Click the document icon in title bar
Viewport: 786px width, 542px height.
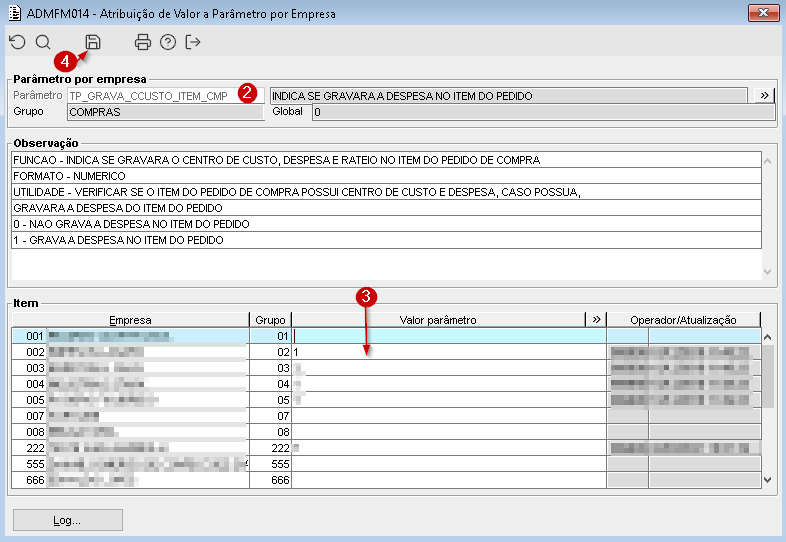[15, 13]
